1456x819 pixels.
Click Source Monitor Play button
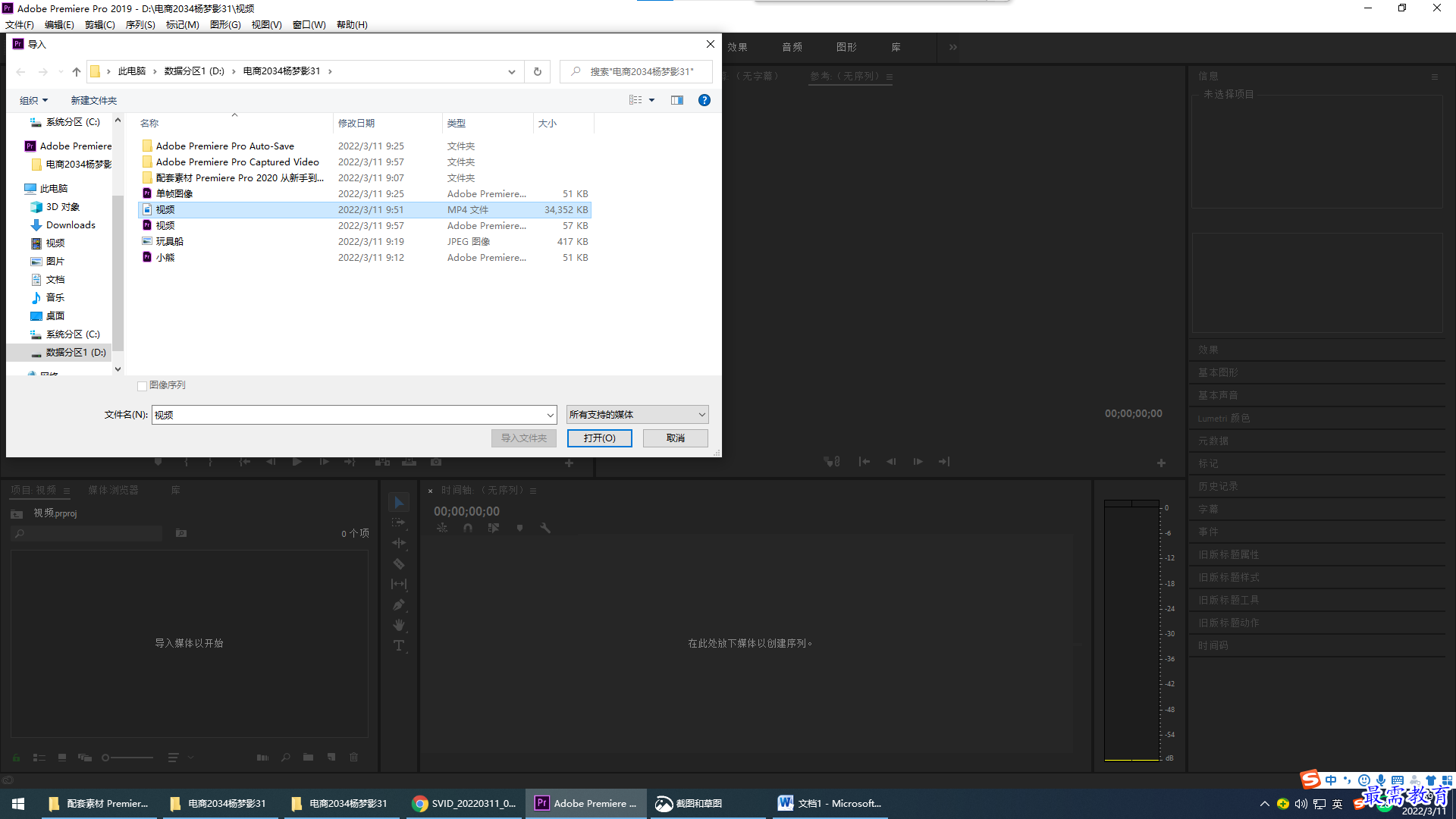(x=297, y=461)
